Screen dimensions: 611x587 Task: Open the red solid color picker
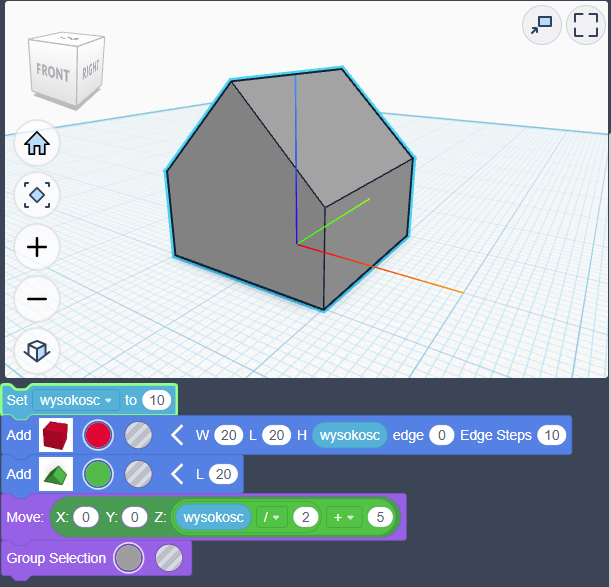[x=98, y=435]
